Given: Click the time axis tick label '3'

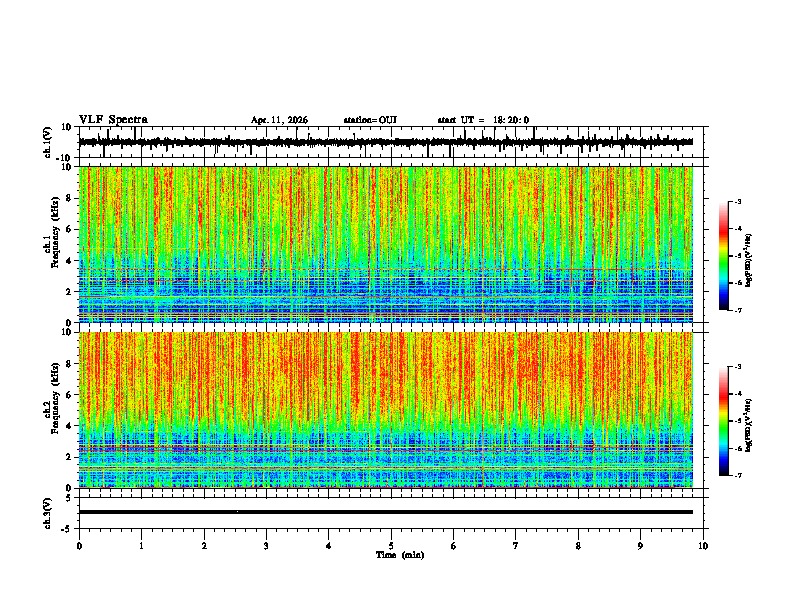Looking at the screenshot, I should [266, 546].
